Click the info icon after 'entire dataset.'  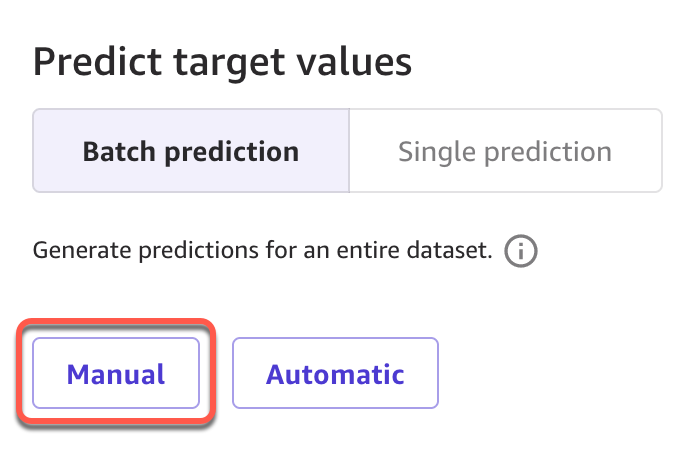tap(521, 251)
